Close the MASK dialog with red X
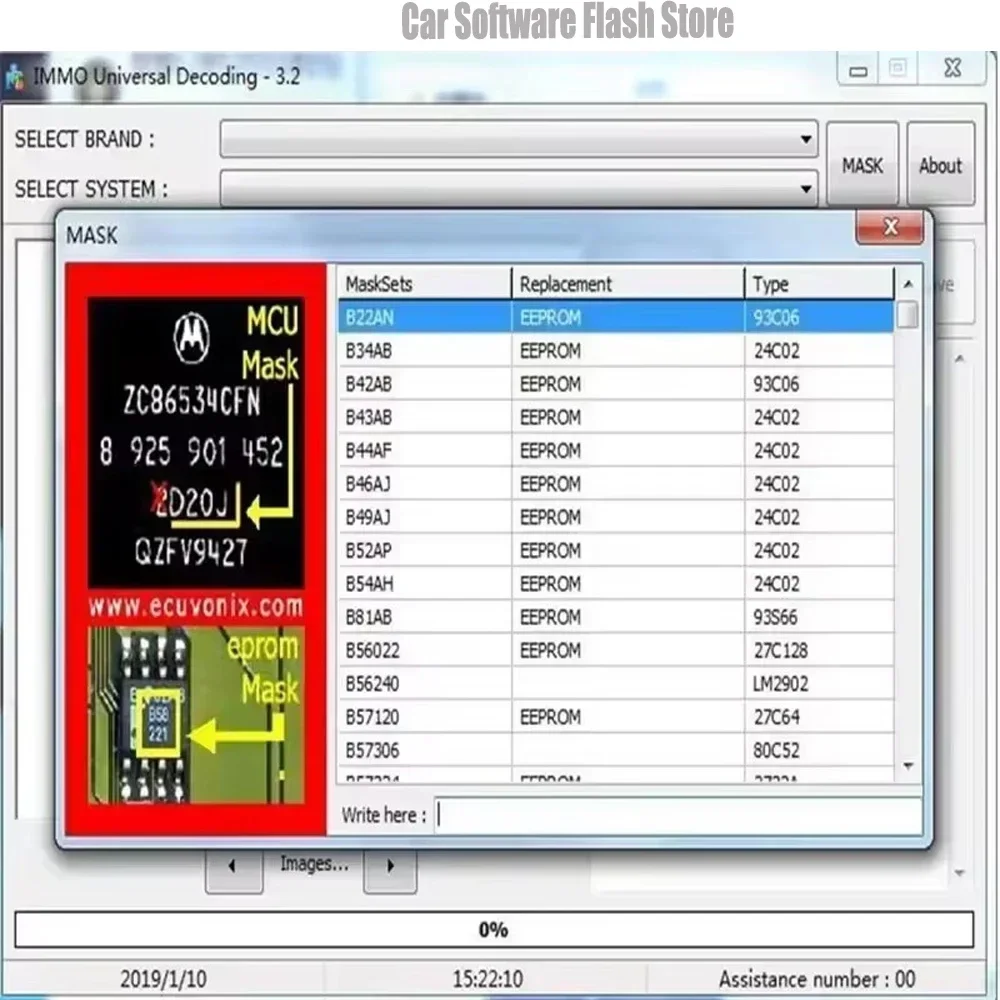This screenshot has width=1000, height=1000. [890, 227]
